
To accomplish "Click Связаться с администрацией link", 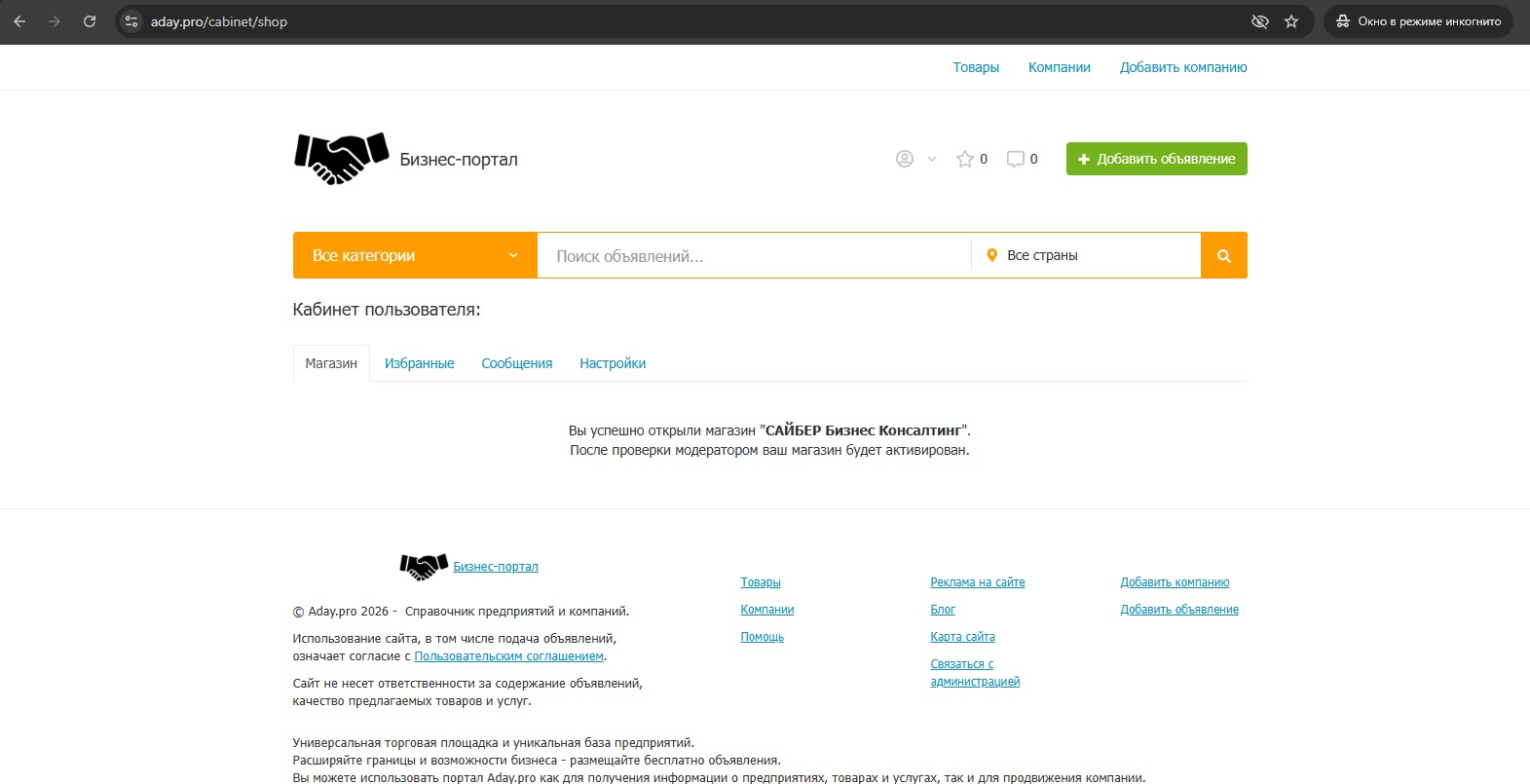I will (975, 673).
